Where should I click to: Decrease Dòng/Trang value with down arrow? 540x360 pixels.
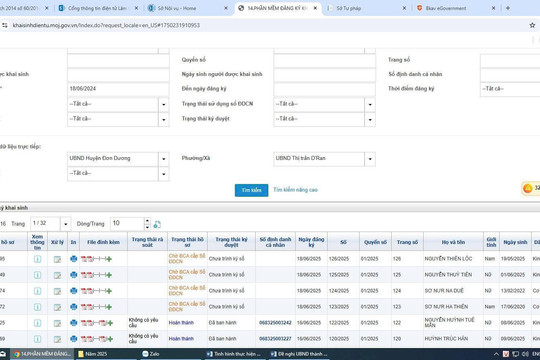[x=147, y=227]
